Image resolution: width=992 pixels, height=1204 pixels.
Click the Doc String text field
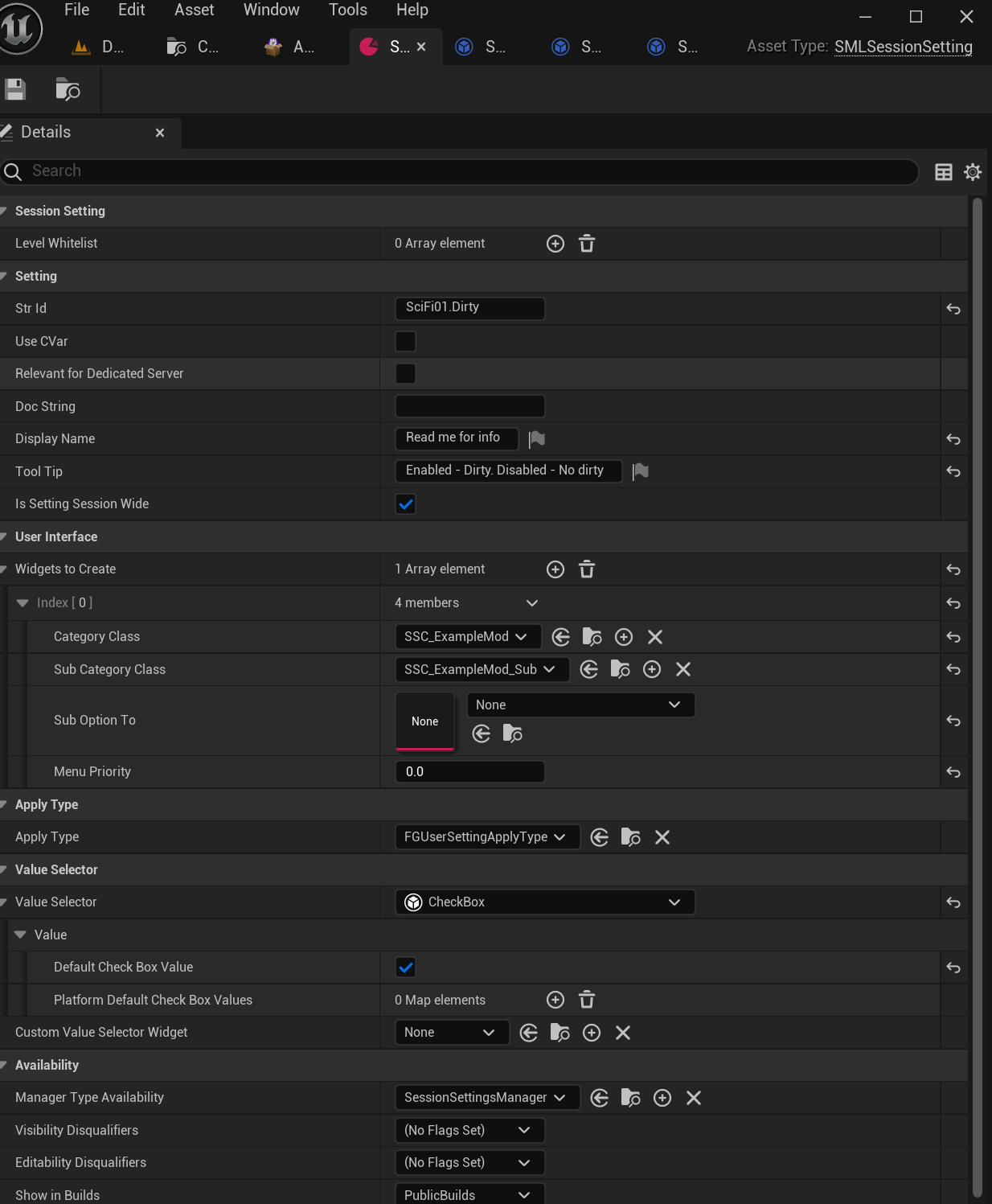point(470,406)
